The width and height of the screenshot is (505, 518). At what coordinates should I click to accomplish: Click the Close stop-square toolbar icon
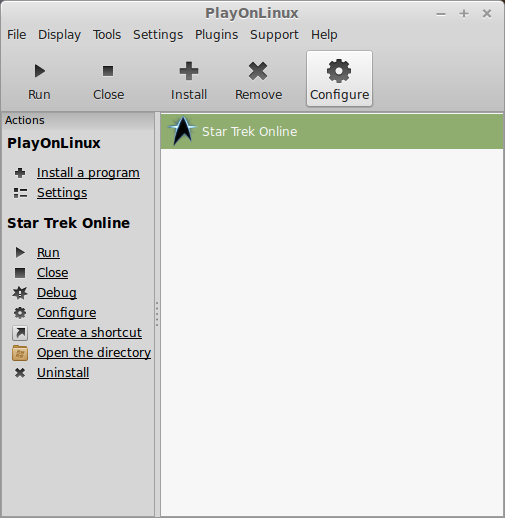[x=108, y=71]
